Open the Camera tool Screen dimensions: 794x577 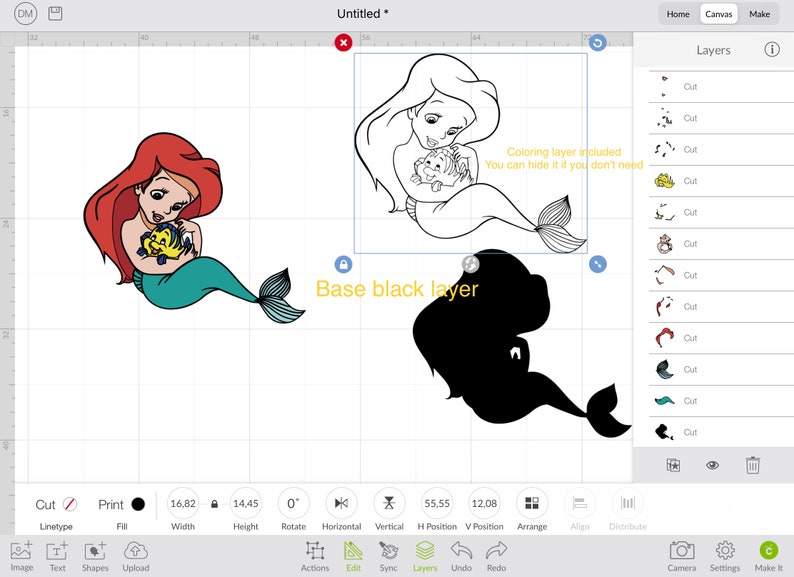pos(682,556)
